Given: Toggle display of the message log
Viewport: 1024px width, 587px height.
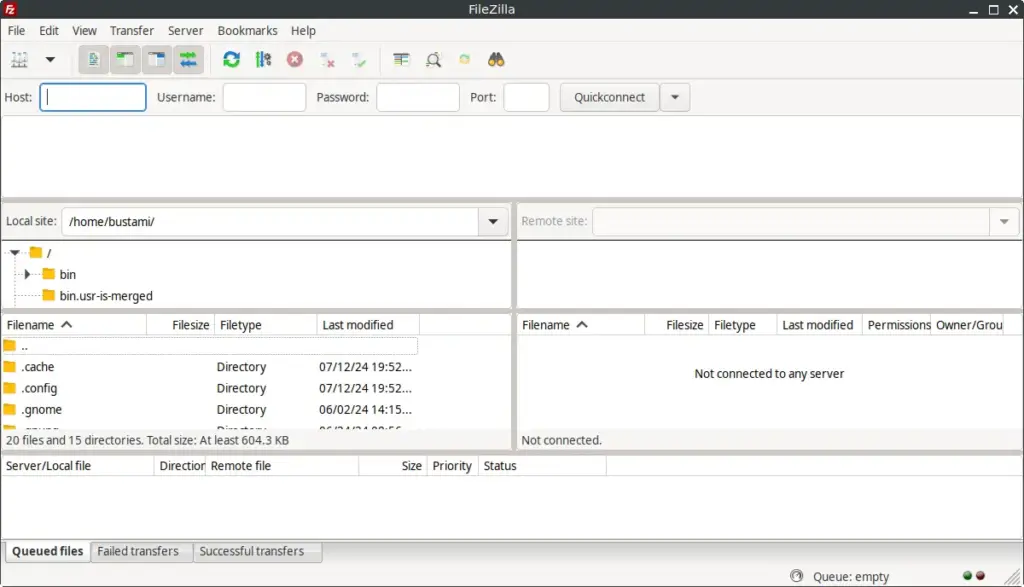Looking at the screenshot, I should [92, 59].
